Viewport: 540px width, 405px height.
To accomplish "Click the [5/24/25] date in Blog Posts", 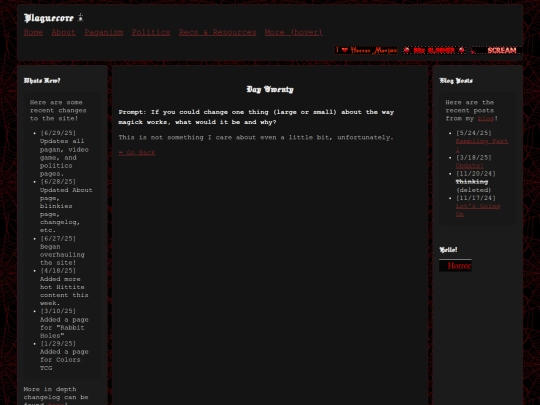I will coord(474,133).
